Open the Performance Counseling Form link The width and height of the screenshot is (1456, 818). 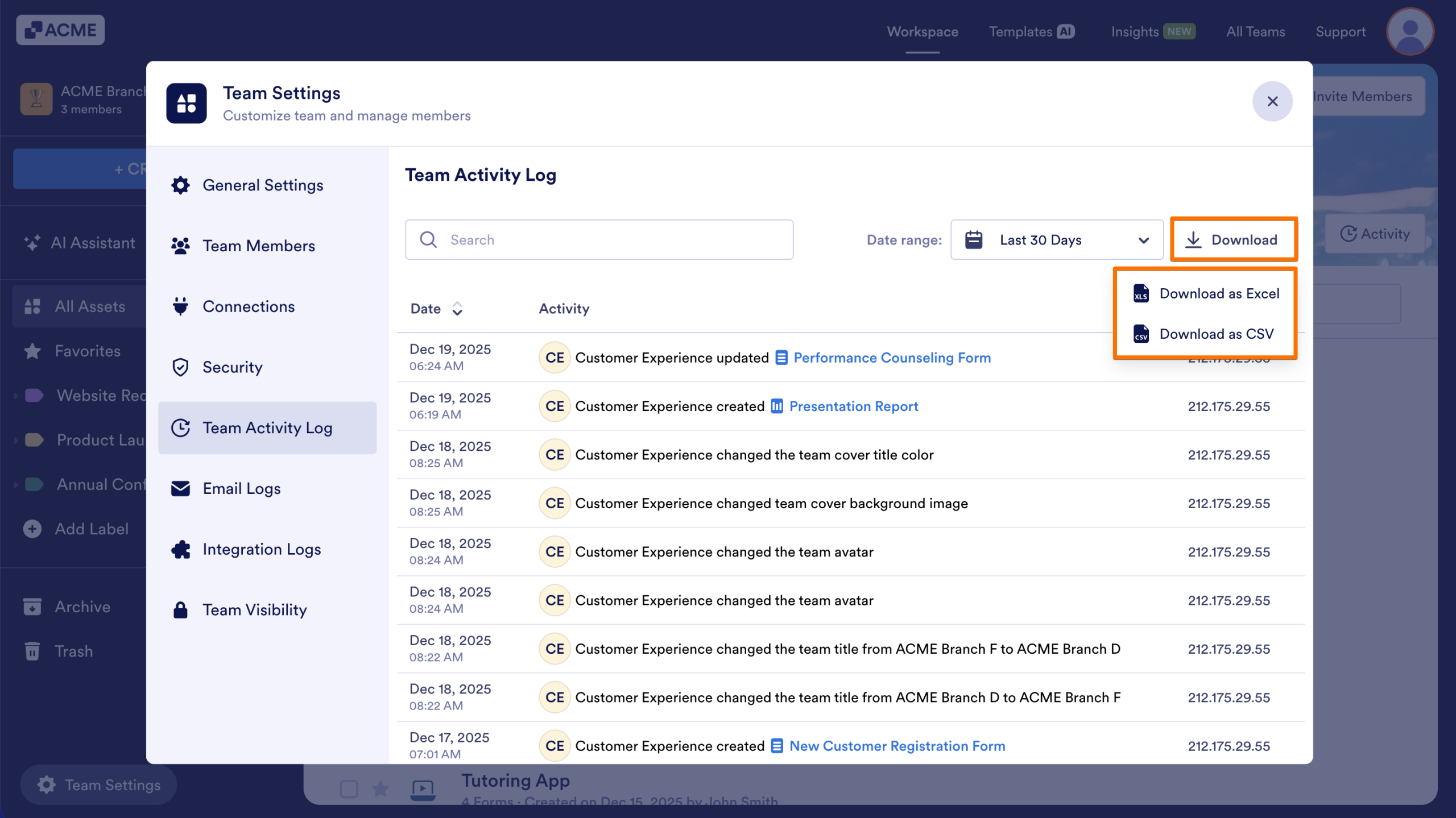[891, 358]
